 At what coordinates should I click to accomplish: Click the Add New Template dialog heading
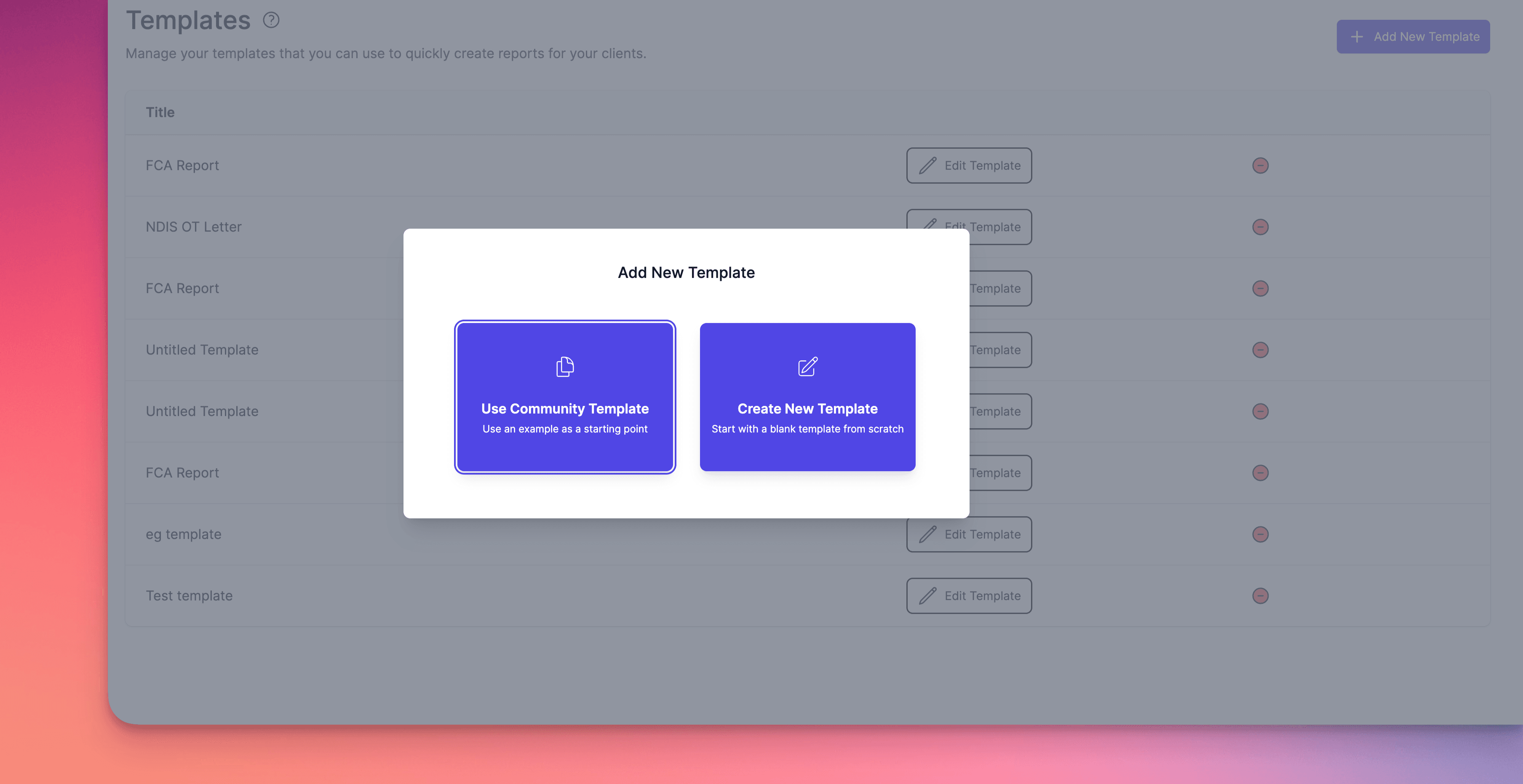pyautogui.click(x=686, y=272)
